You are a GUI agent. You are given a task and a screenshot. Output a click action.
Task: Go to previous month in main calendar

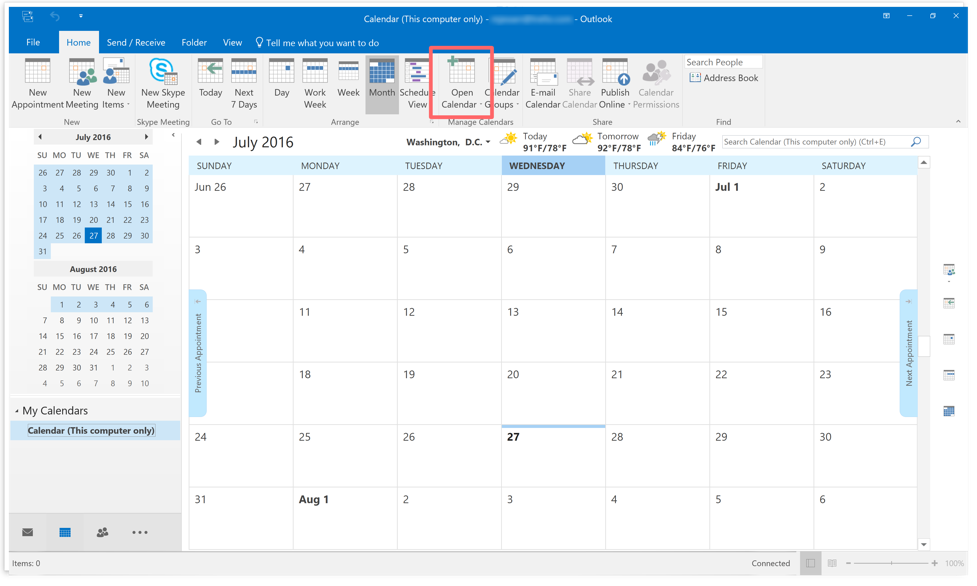coord(199,142)
